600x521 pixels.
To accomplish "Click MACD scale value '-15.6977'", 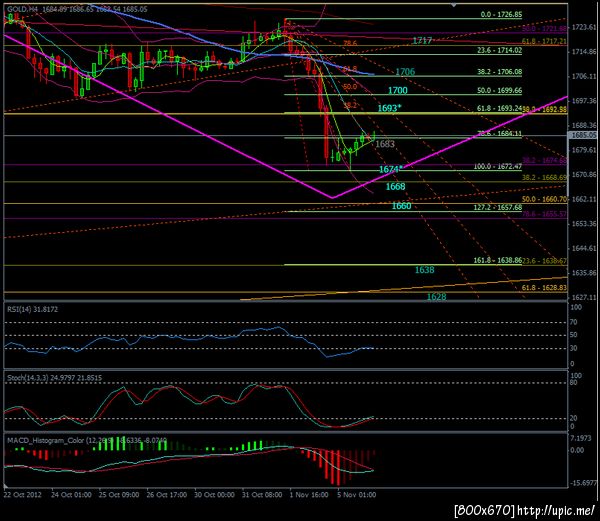I will point(584,483).
